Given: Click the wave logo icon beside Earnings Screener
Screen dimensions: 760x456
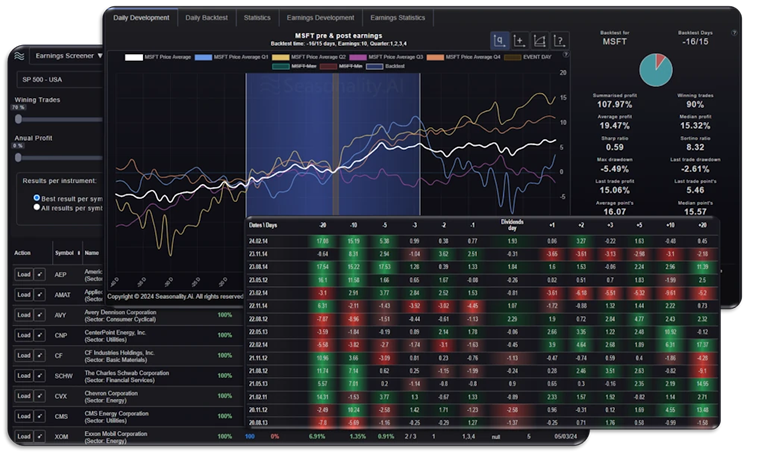Looking at the screenshot, I should pyautogui.click(x=17, y=57).
